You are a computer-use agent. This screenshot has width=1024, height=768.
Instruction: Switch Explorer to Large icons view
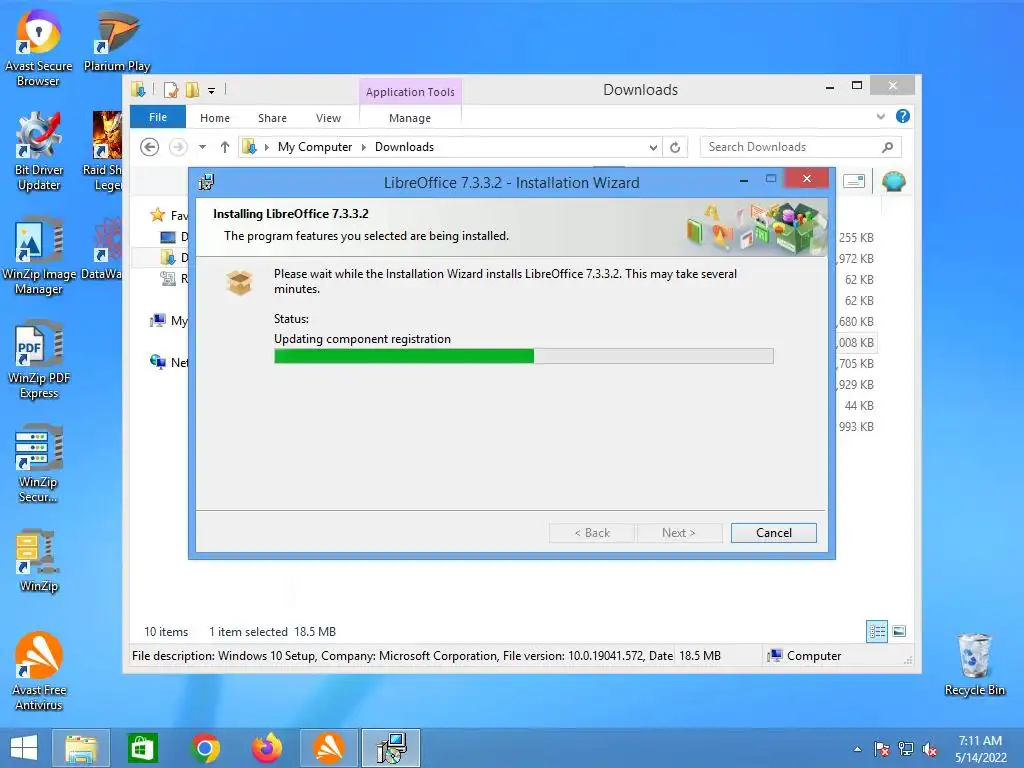click(899, 631)
